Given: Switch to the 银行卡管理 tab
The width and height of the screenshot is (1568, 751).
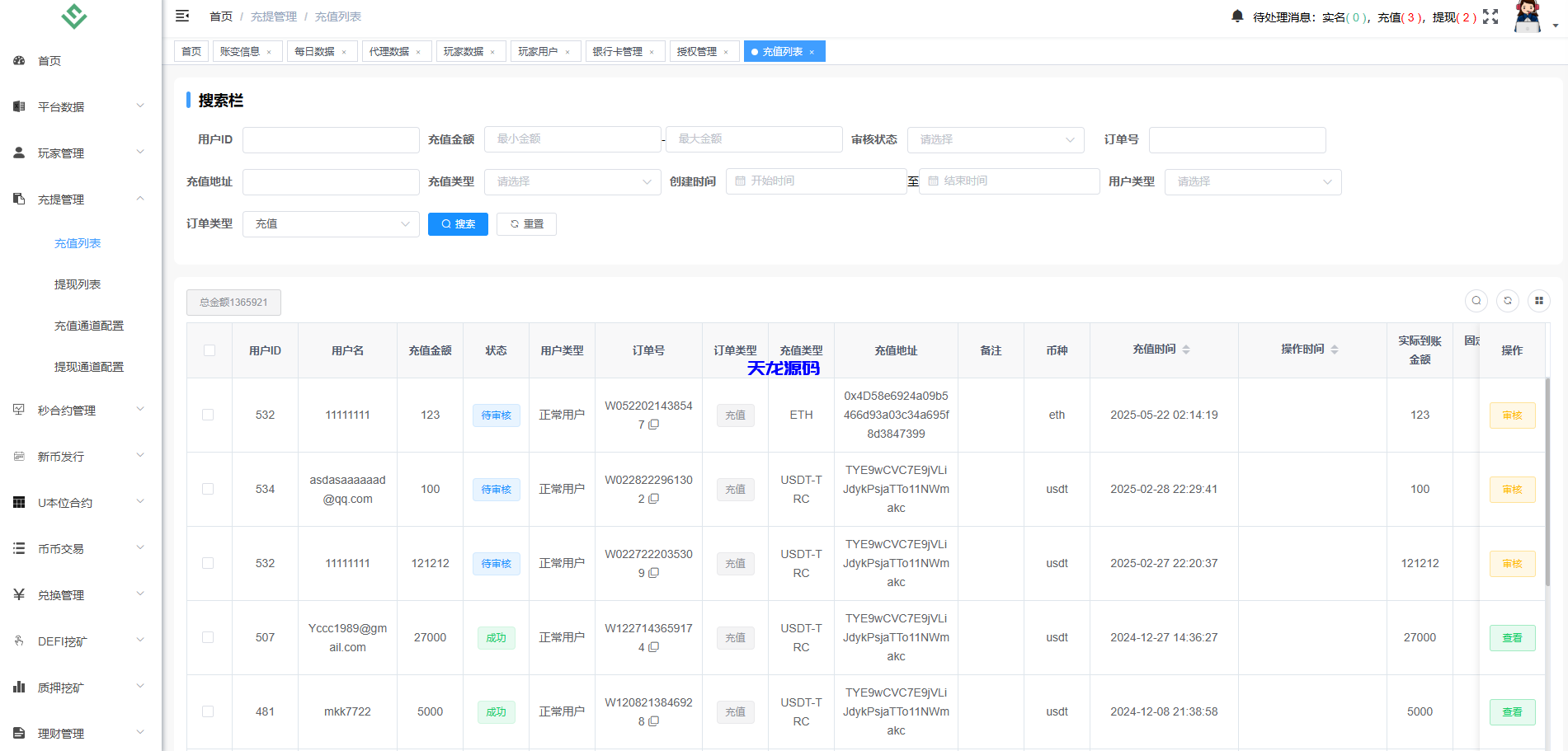Looking at the screenshot, I should 617,50.
